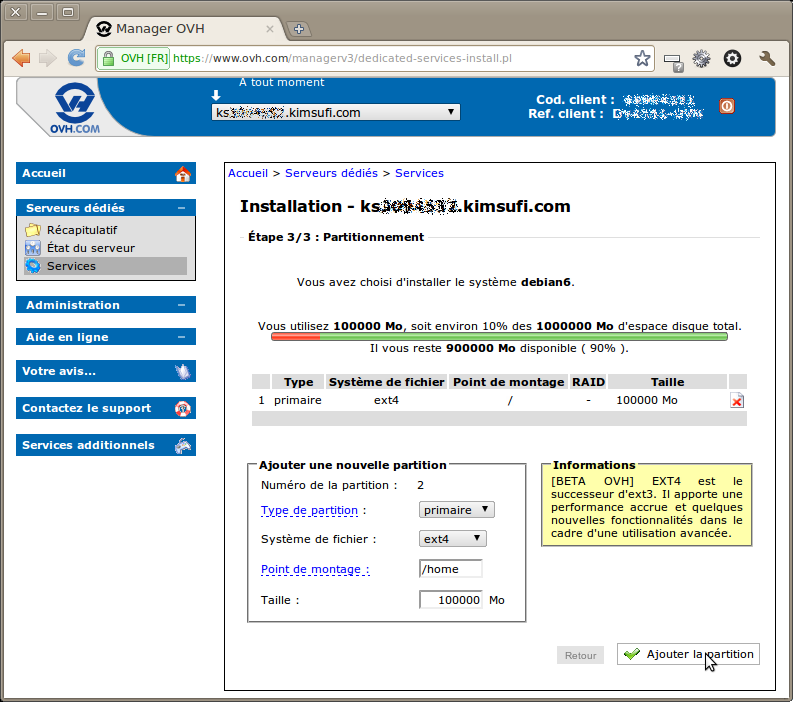793x702 pixels.
Task: Click the Ajouter la partition button
Action: click(688, 654)
